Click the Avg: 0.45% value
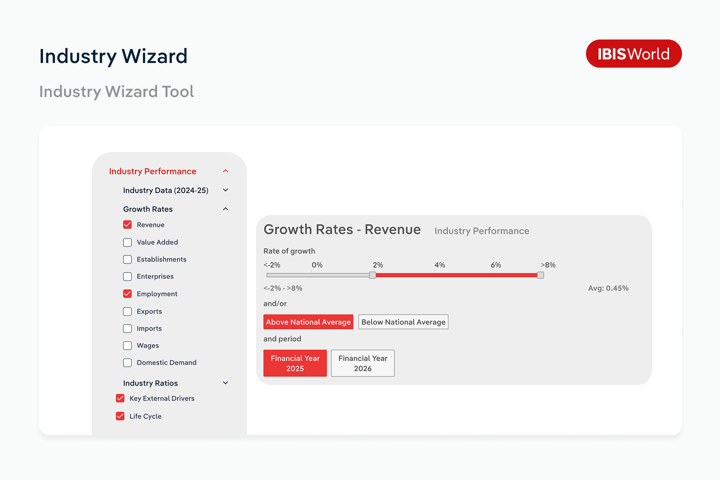Image resolution: width=720 pixels, height=480 pixels. (x=608, y=288)
